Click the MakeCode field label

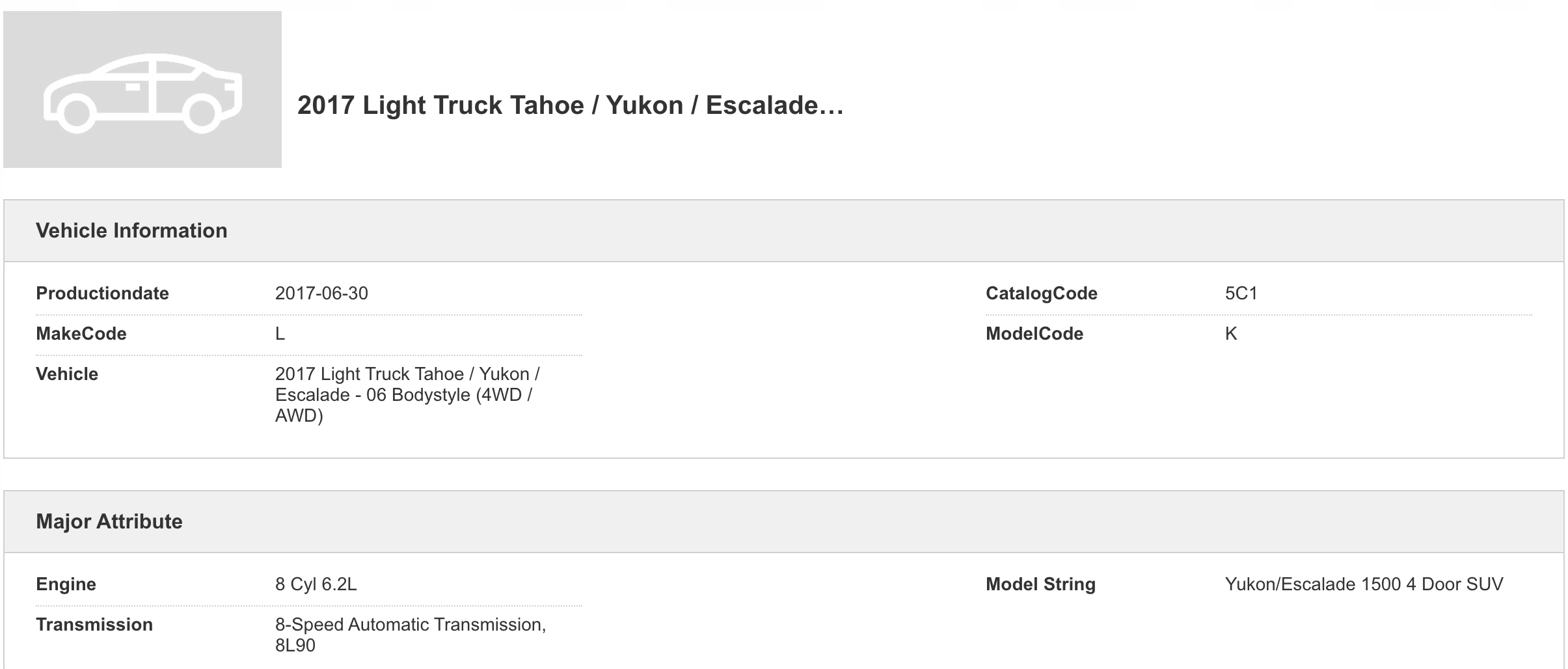(81, 334)
